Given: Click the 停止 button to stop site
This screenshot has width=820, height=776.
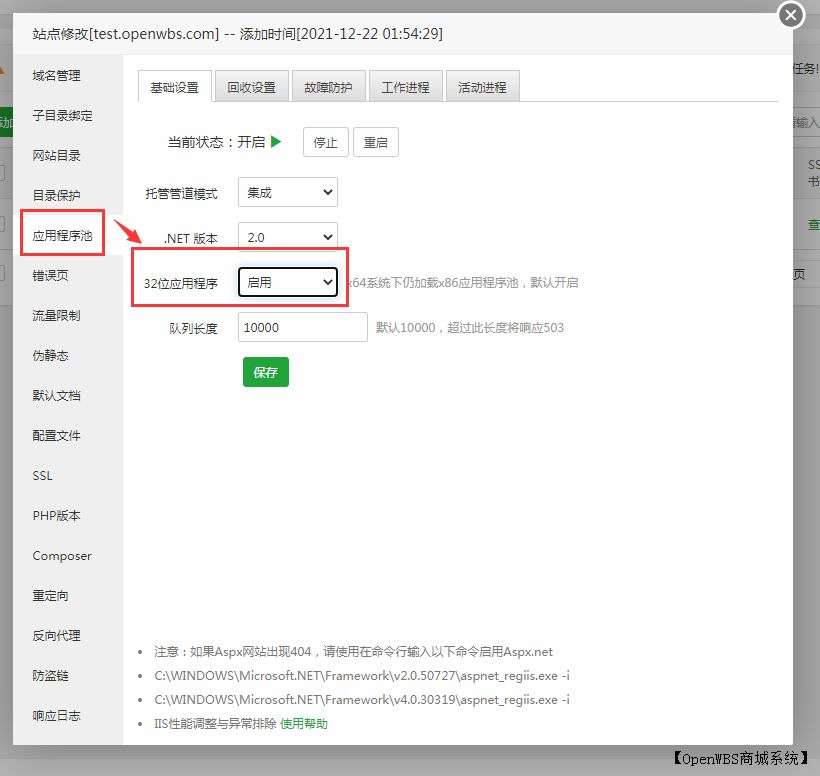Looking at the screenshot, I should point(325,142).
